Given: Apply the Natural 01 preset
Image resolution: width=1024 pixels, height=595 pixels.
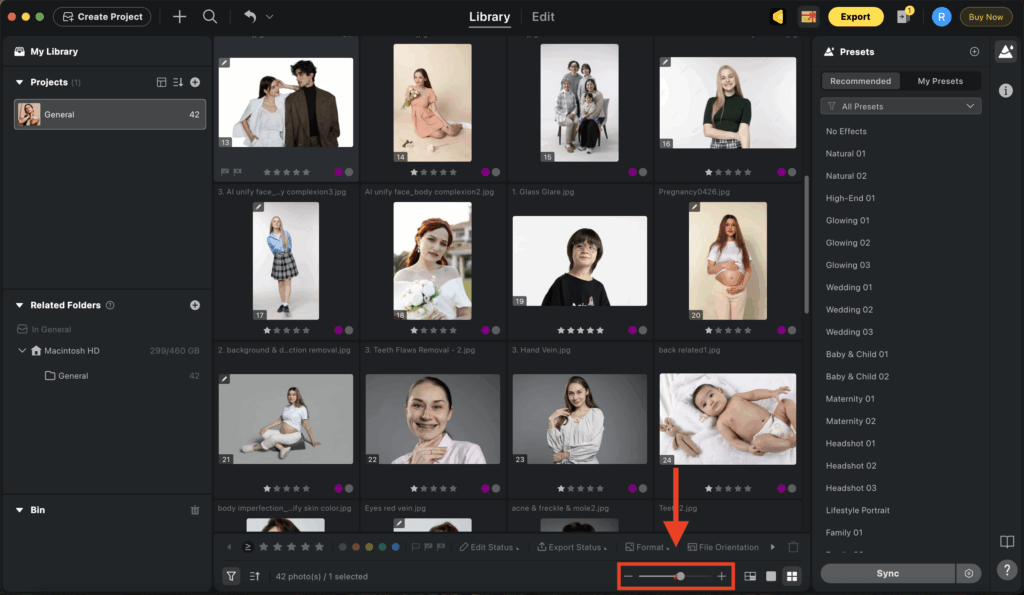Looking at the screenshot, I should pos(845,153).
